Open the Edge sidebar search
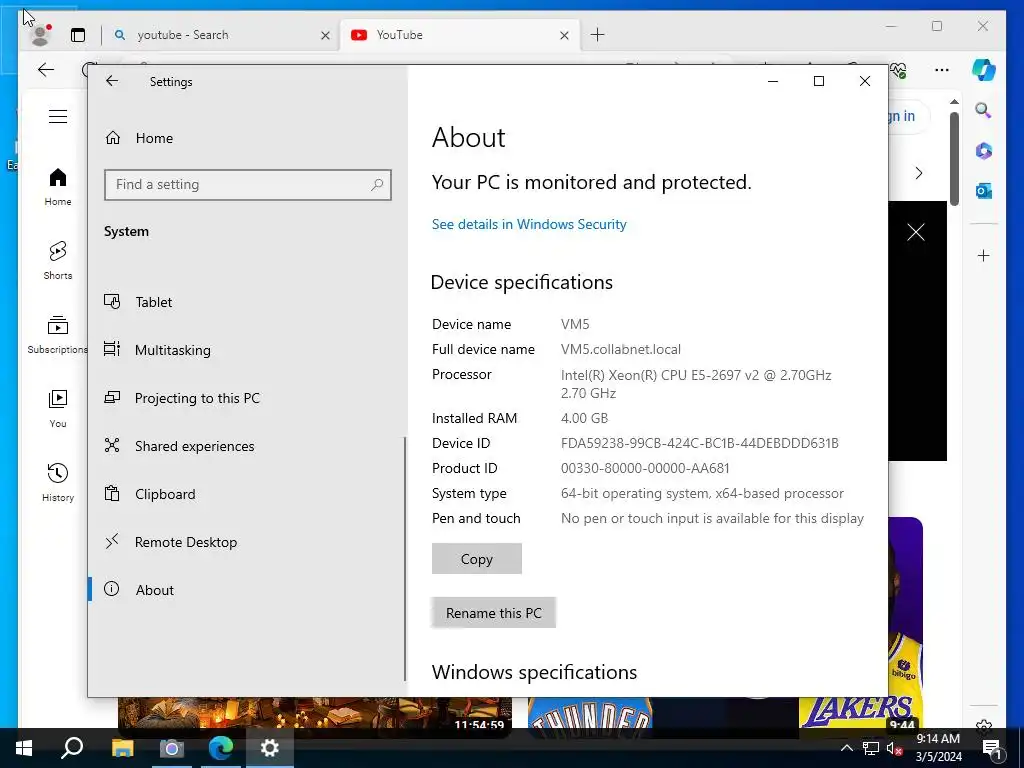1024x768 pixels. coord(984,110)
